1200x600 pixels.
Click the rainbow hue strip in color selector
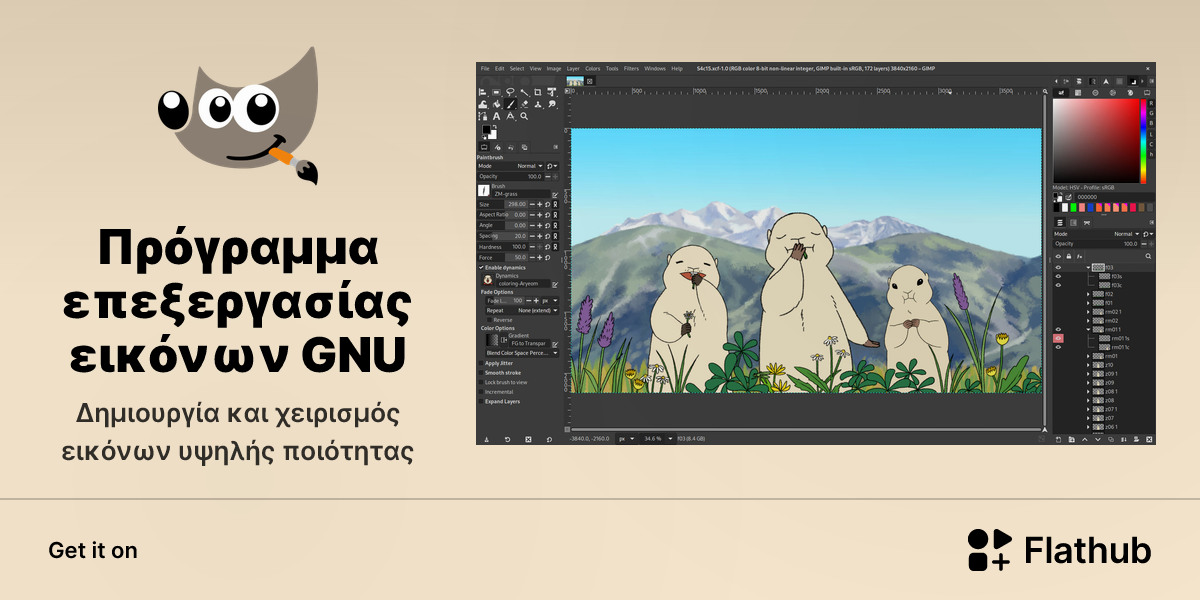(1143, 141)
